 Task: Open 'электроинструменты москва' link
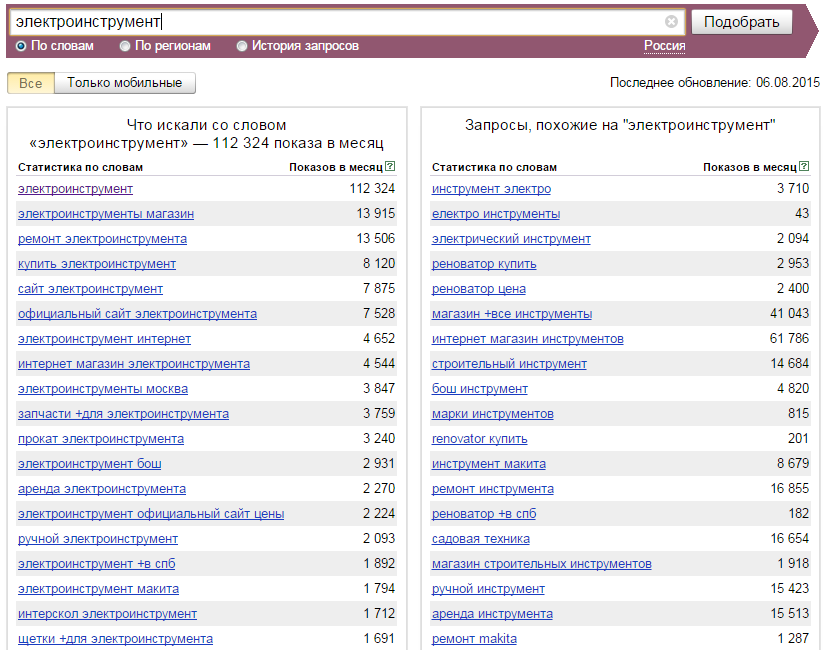(x=103, y=389)
